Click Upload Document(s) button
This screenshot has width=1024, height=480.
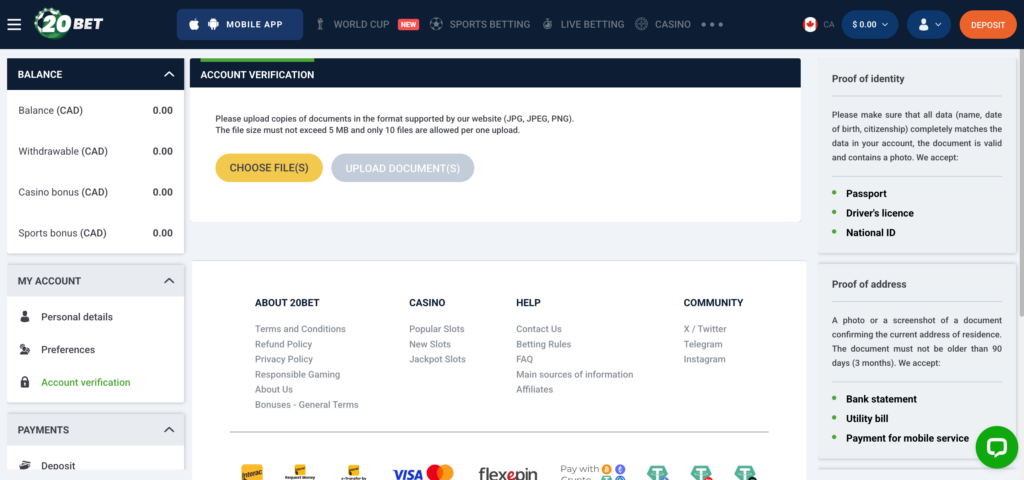pyautogui.click(x=403, y=168)
